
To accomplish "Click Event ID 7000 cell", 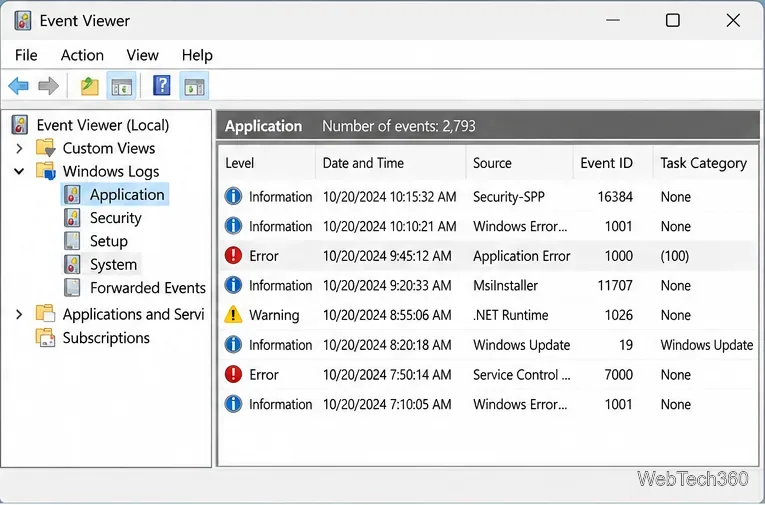I will click(618, 375).
